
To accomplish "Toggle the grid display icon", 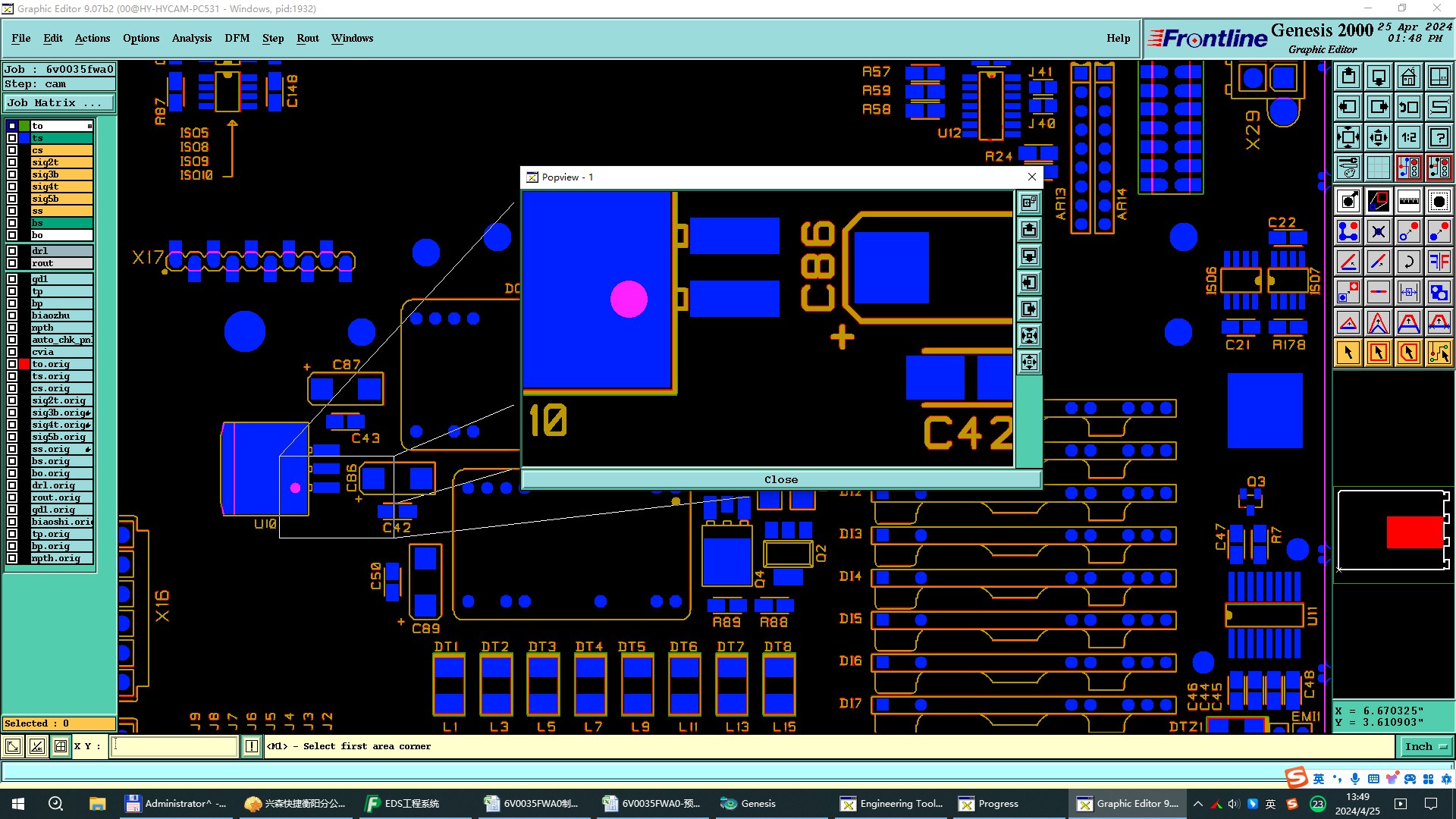I will [x=1378, y=168].
